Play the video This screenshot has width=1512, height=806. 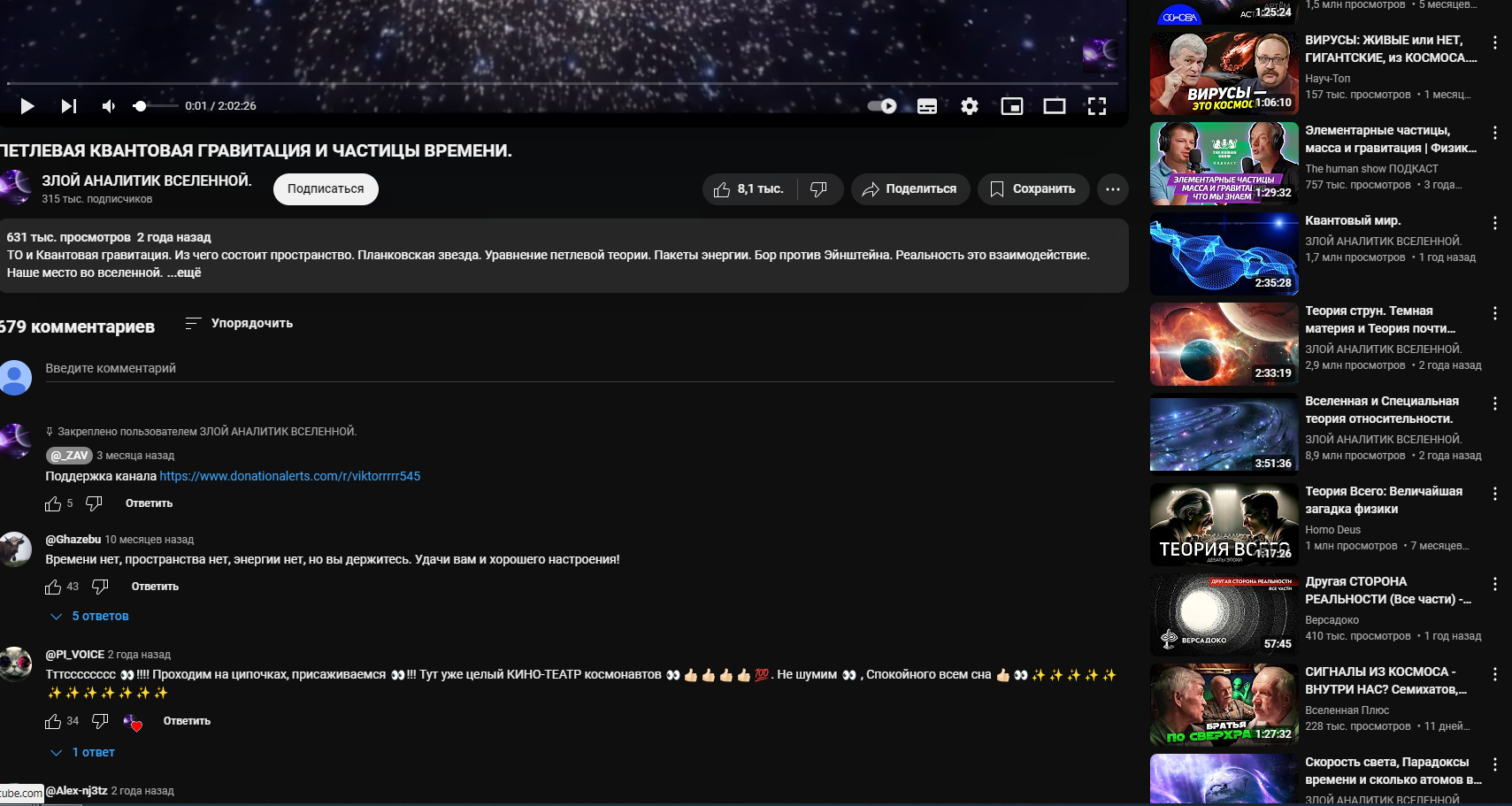click(27, 106)
